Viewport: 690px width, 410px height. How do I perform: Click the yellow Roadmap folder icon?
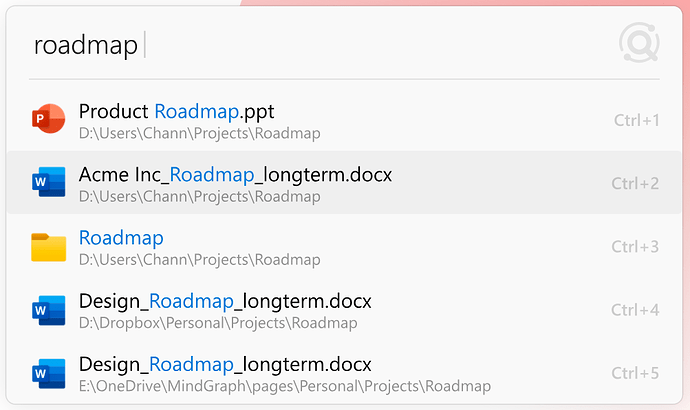pyautogui.click(x=48, y=246)
